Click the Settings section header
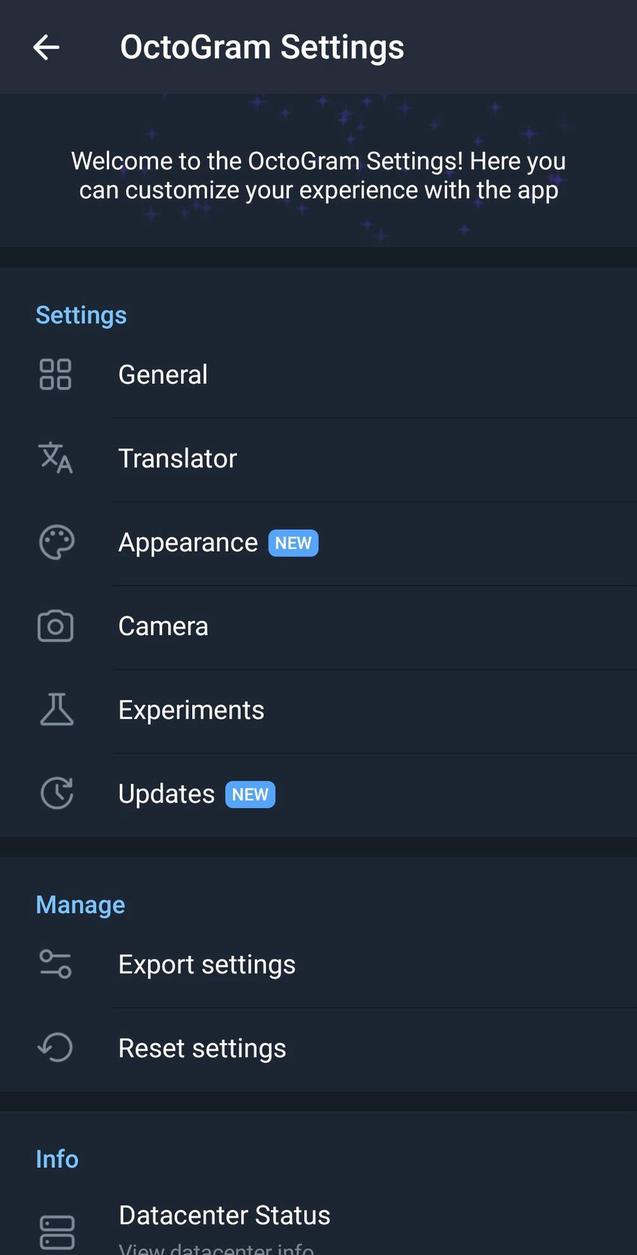This screenshot has height=1255, width=637. coord(81,315)
